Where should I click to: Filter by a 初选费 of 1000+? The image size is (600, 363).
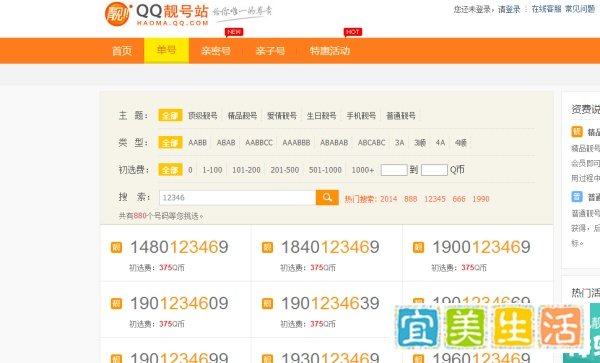[x=363, y=170]
